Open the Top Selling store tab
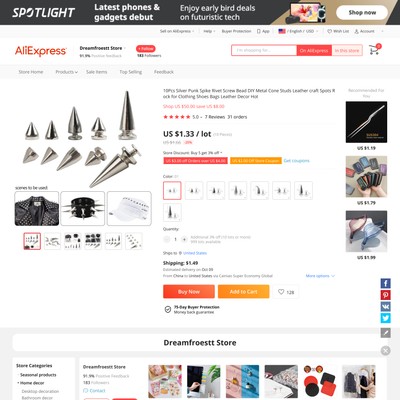The image size is (400, 400). point(131,72)
